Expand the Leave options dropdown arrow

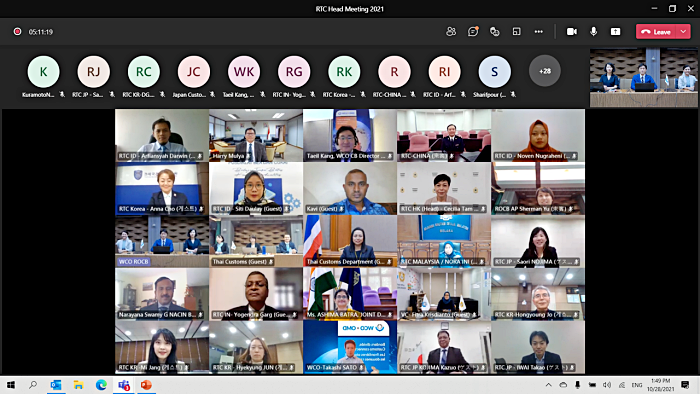684,32
